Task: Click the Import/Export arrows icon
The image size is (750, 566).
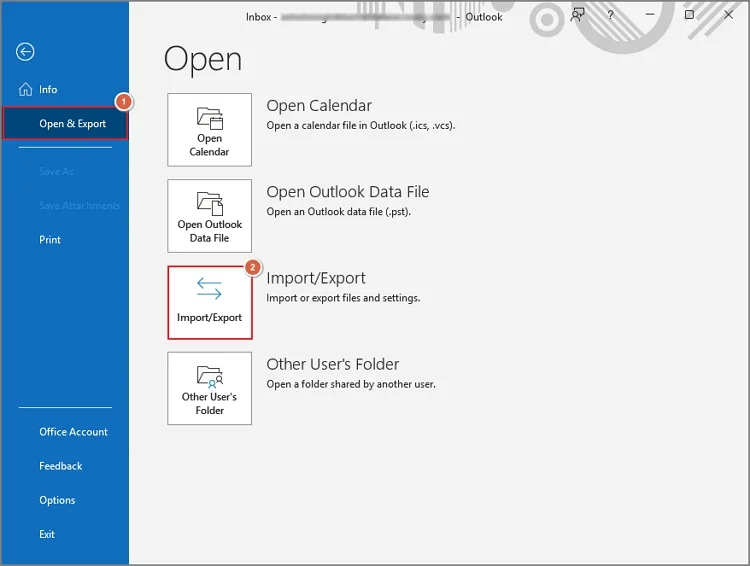Action: click(x=210, y=289)
